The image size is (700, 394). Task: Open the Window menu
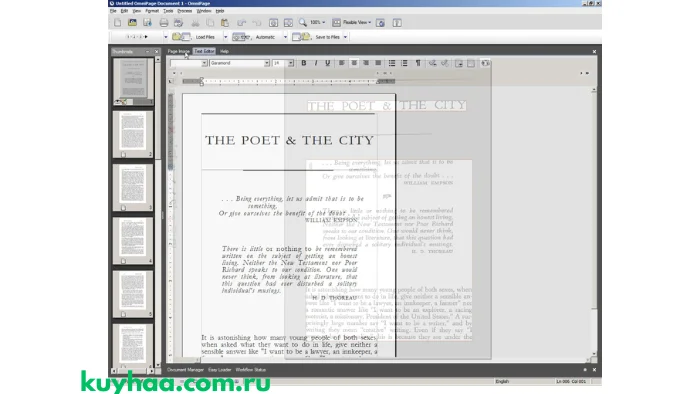(x=204, y=11)
